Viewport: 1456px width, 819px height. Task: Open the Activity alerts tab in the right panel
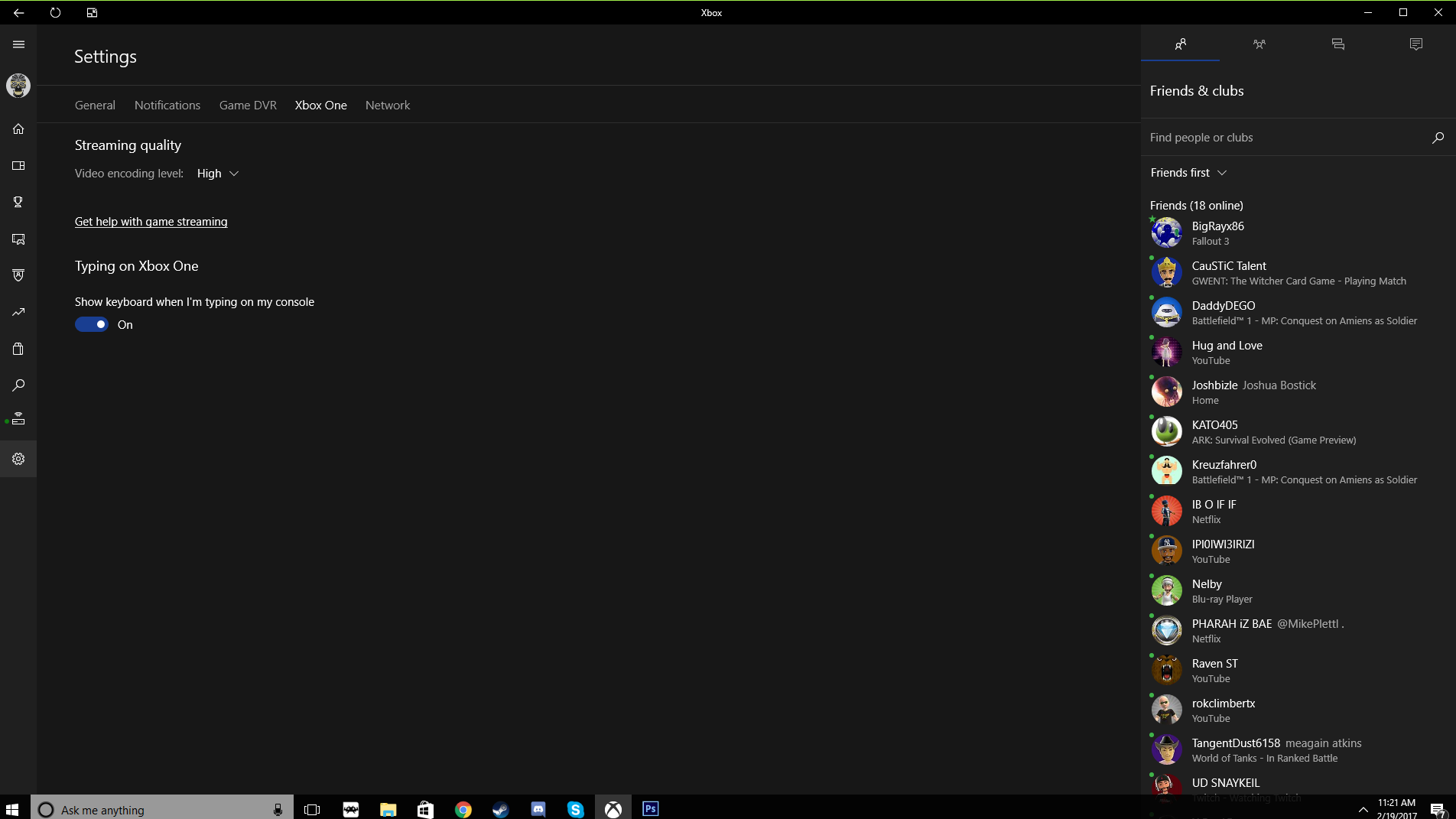1416,44
